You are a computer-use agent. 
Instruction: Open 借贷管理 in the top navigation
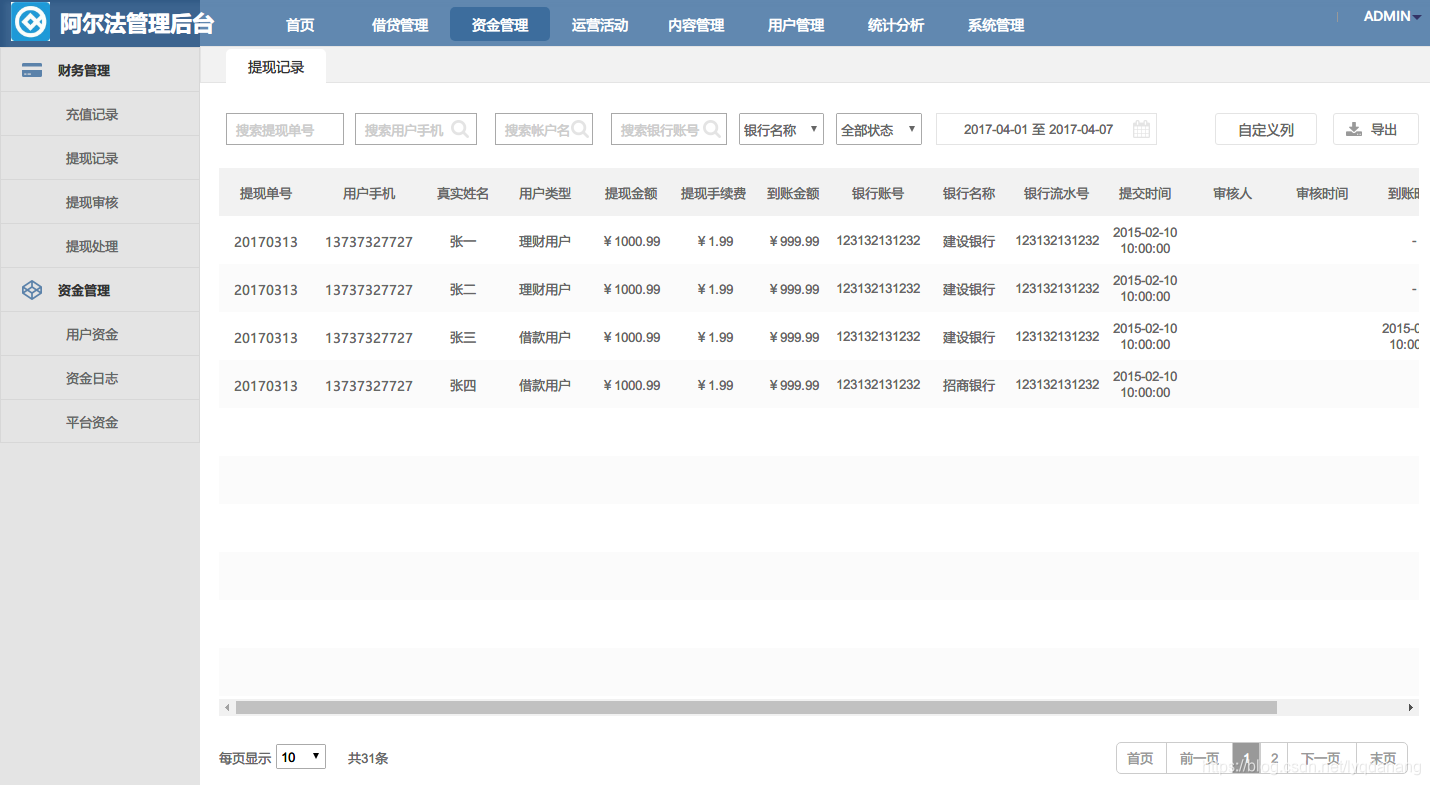(x=400, y=25)
